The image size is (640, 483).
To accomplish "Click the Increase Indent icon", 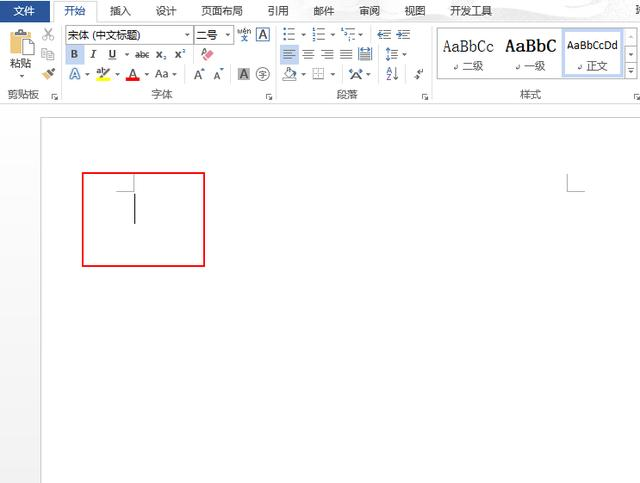I will click(x=403, y=35).
